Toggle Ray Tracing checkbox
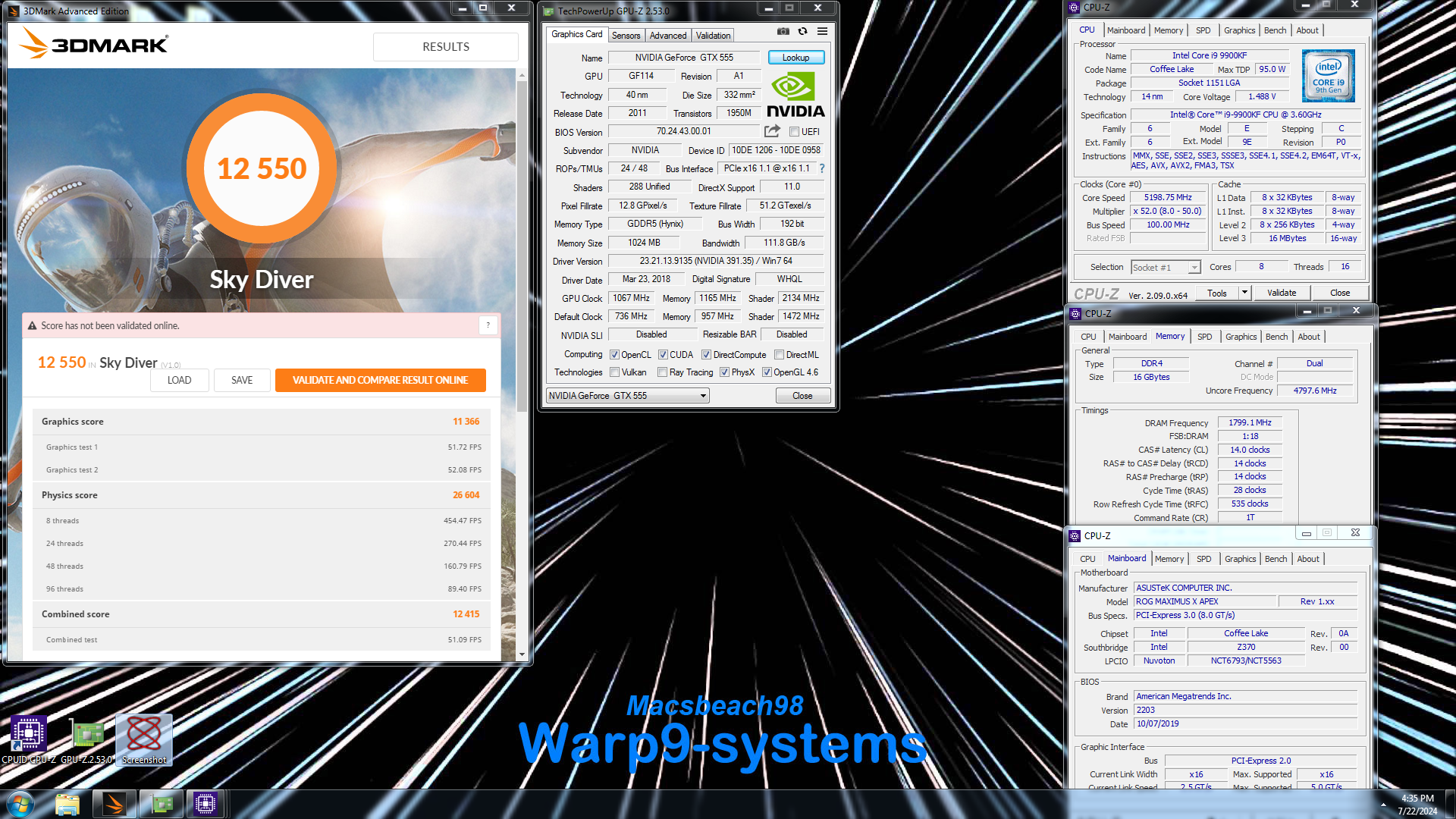Image resolution: width=1456 pixels, height=819 pixels. pos(663,372)
